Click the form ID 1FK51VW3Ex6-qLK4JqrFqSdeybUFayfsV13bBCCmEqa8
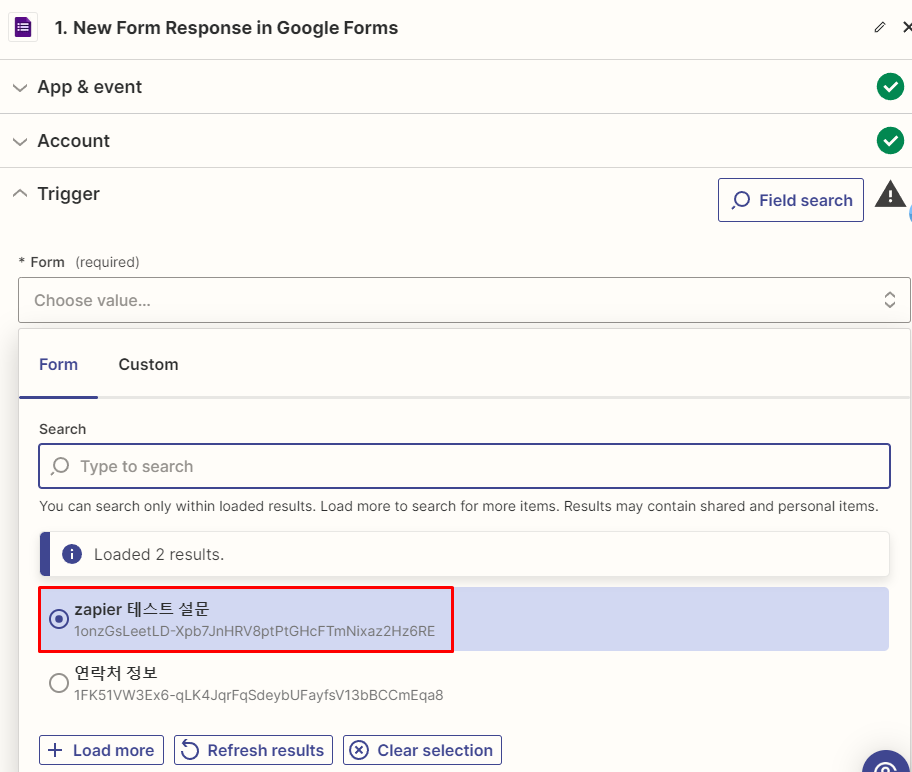 [x=259, y=695]
